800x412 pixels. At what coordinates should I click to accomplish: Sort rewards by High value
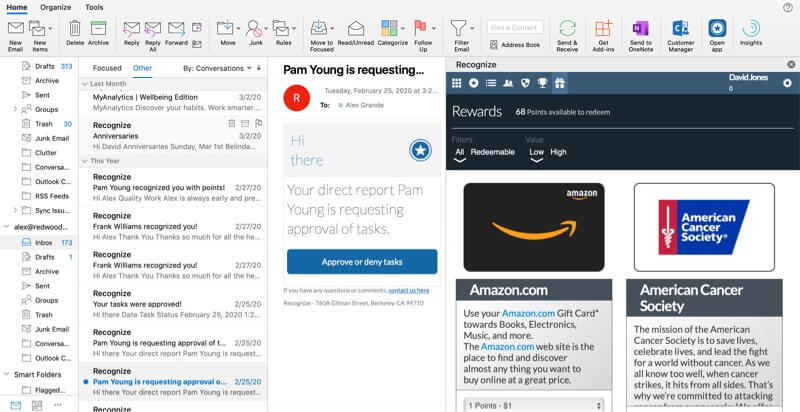[558, 152]
